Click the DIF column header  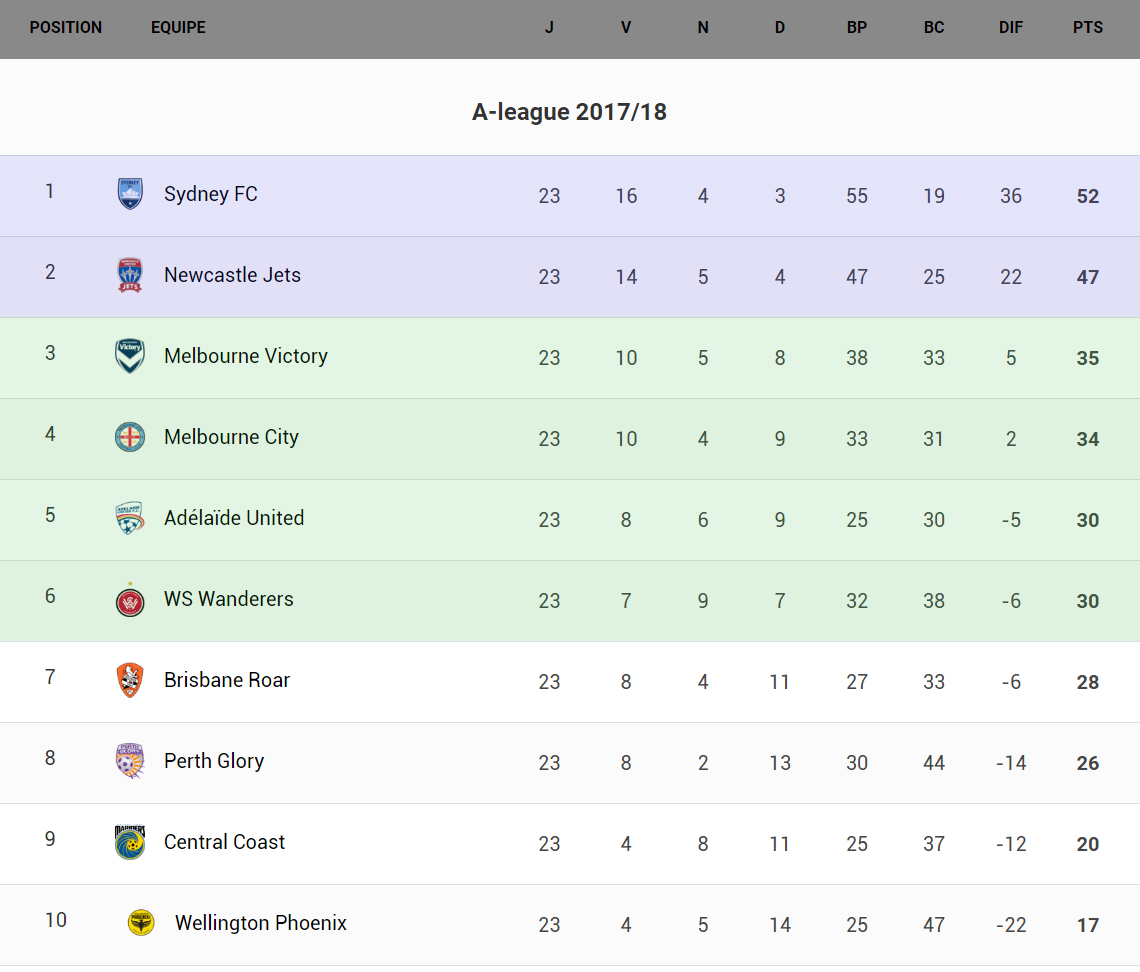click(1011, 28)
